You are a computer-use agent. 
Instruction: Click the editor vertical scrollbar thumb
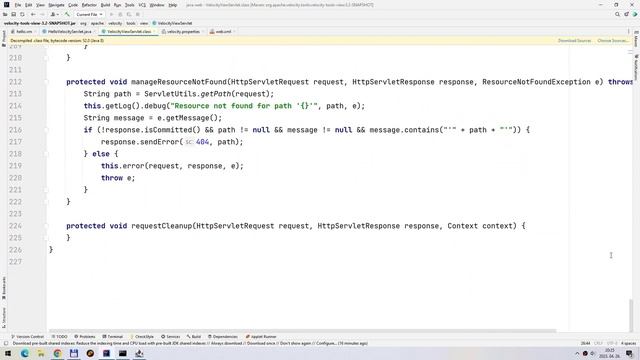pyautogui.click(x=631, y=315)
